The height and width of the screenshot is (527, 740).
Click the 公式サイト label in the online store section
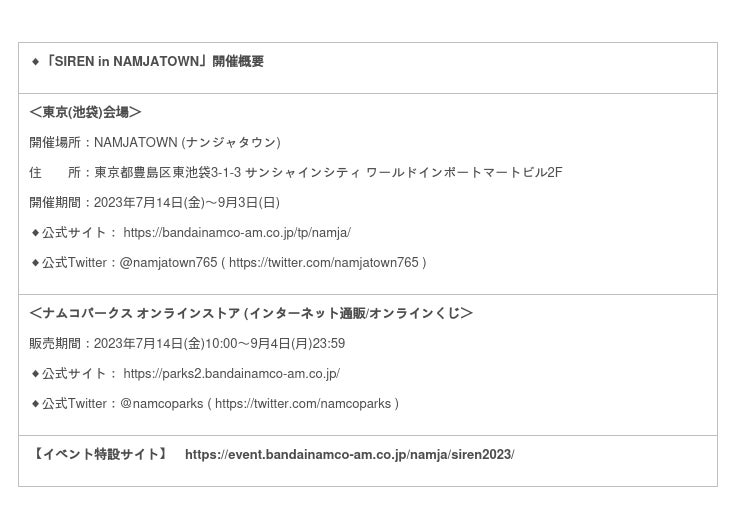(x=74, y=374)
